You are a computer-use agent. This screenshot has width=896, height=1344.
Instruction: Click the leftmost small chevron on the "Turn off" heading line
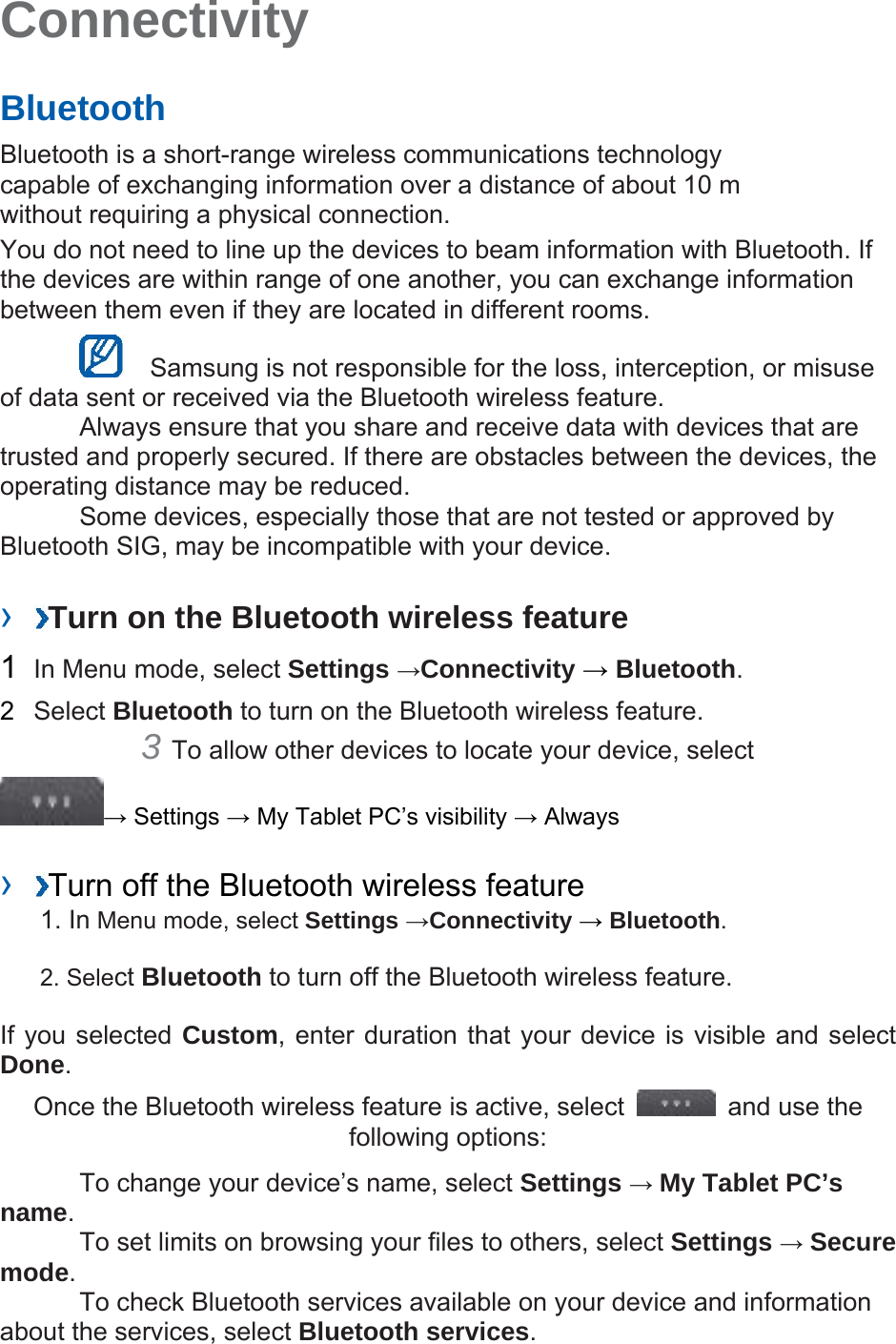click(x=7, y=886)
